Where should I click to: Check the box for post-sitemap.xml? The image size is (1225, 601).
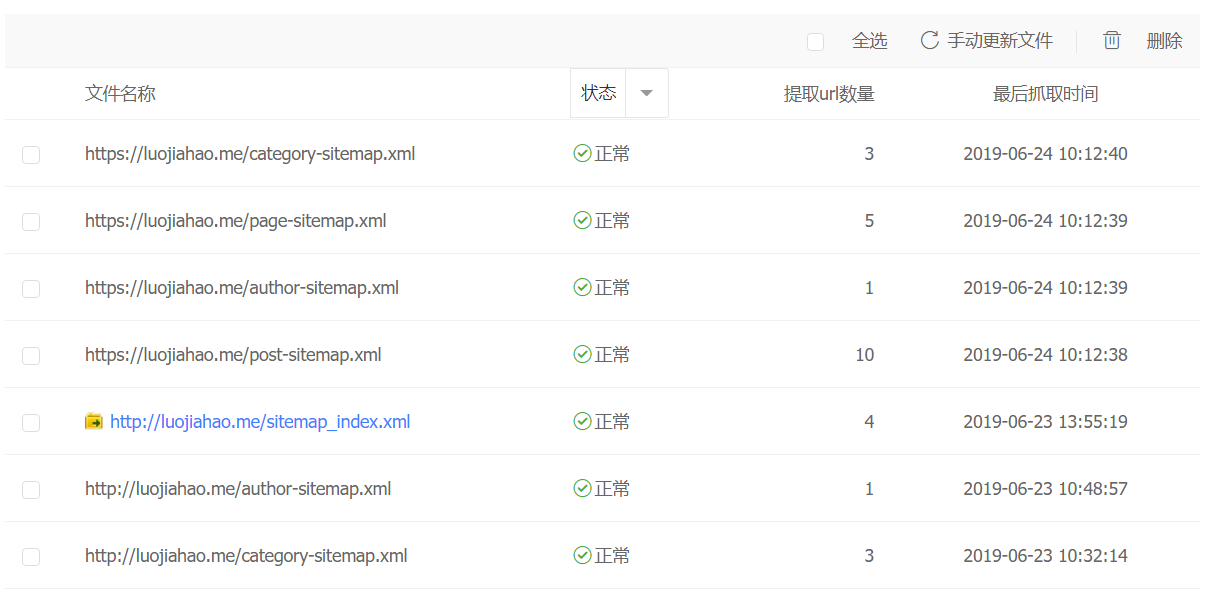tap(31, 356)
